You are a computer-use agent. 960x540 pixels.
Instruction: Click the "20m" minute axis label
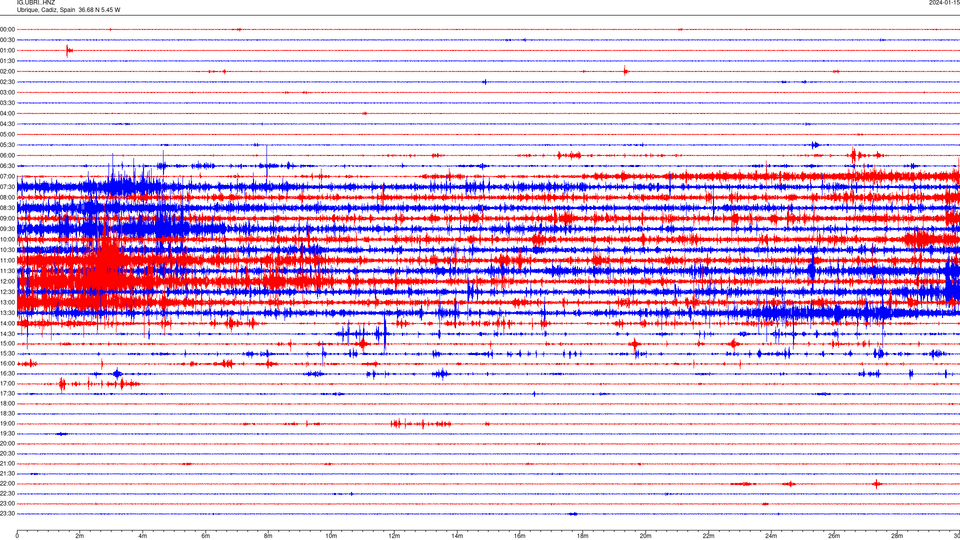645,536
